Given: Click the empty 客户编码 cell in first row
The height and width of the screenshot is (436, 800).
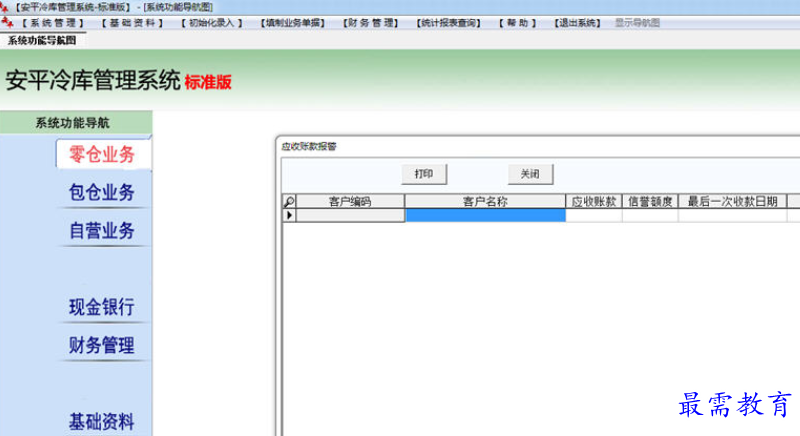Looking at the screenshot, I should point(351,215).
